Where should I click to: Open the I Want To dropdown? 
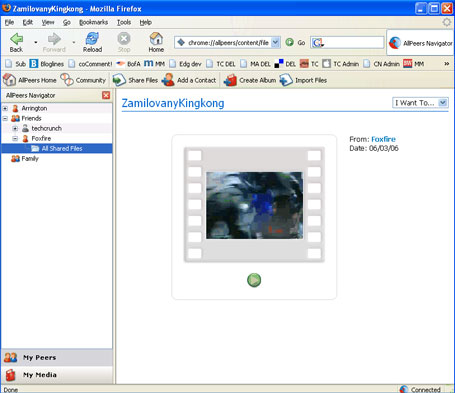click(420, 103)
